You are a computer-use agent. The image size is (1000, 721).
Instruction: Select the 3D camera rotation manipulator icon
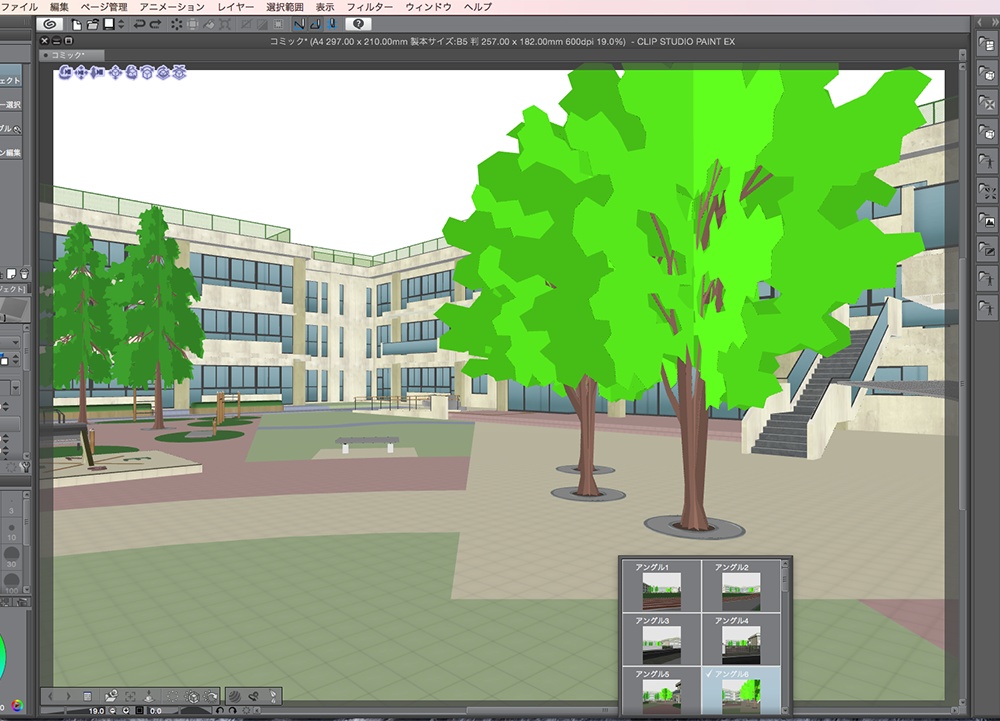click(64, 74)
